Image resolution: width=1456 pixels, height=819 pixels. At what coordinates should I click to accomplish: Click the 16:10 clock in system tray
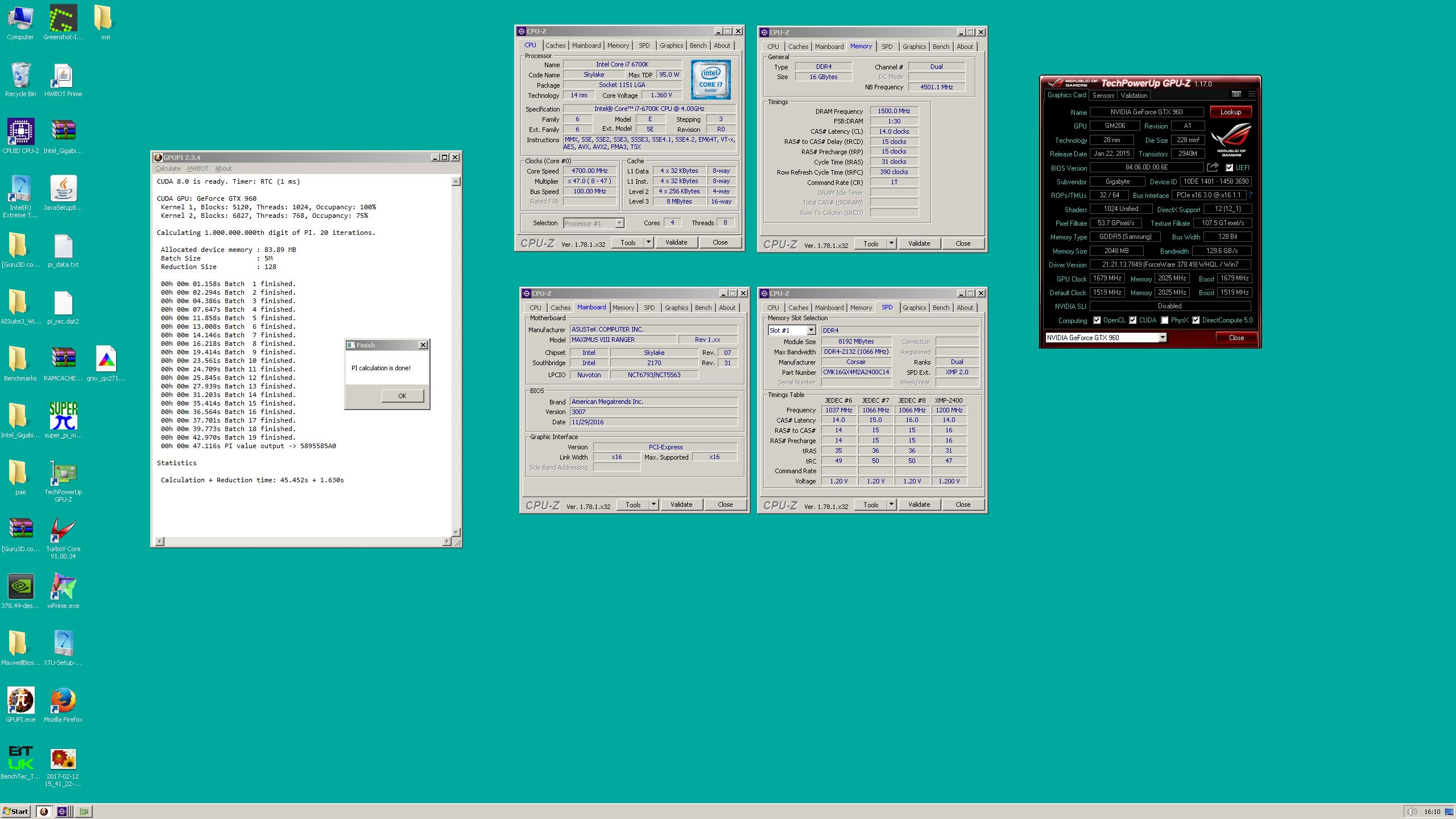point(1432,812)
